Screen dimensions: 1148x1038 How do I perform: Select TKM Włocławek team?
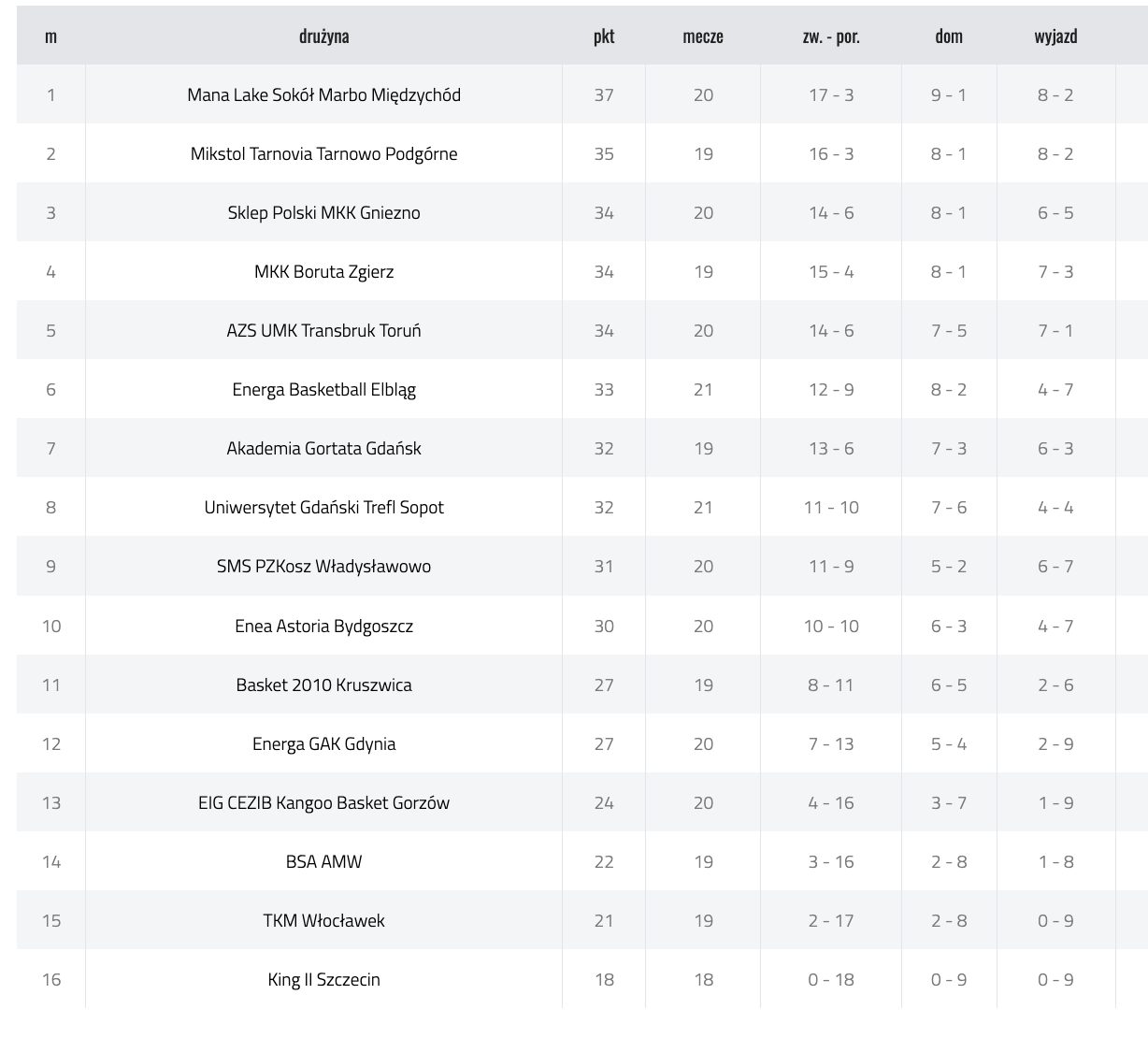[x=323, y=920]
